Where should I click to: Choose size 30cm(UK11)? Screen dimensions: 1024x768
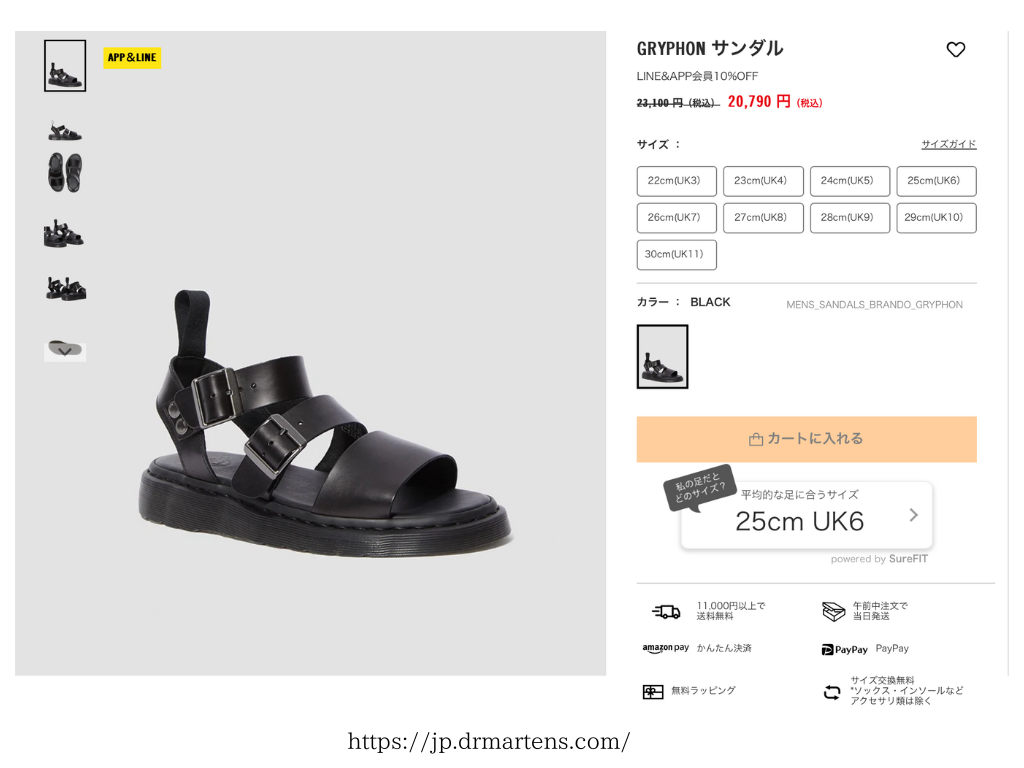coord(677,255)
